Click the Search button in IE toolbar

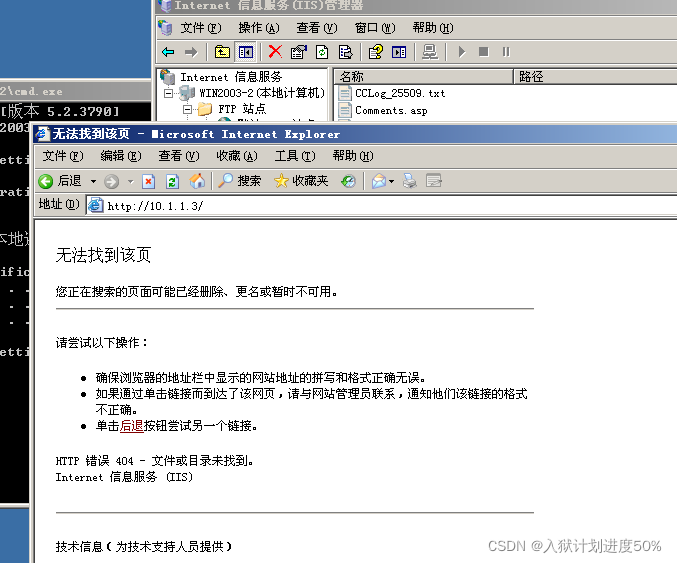tap(239, 181)
